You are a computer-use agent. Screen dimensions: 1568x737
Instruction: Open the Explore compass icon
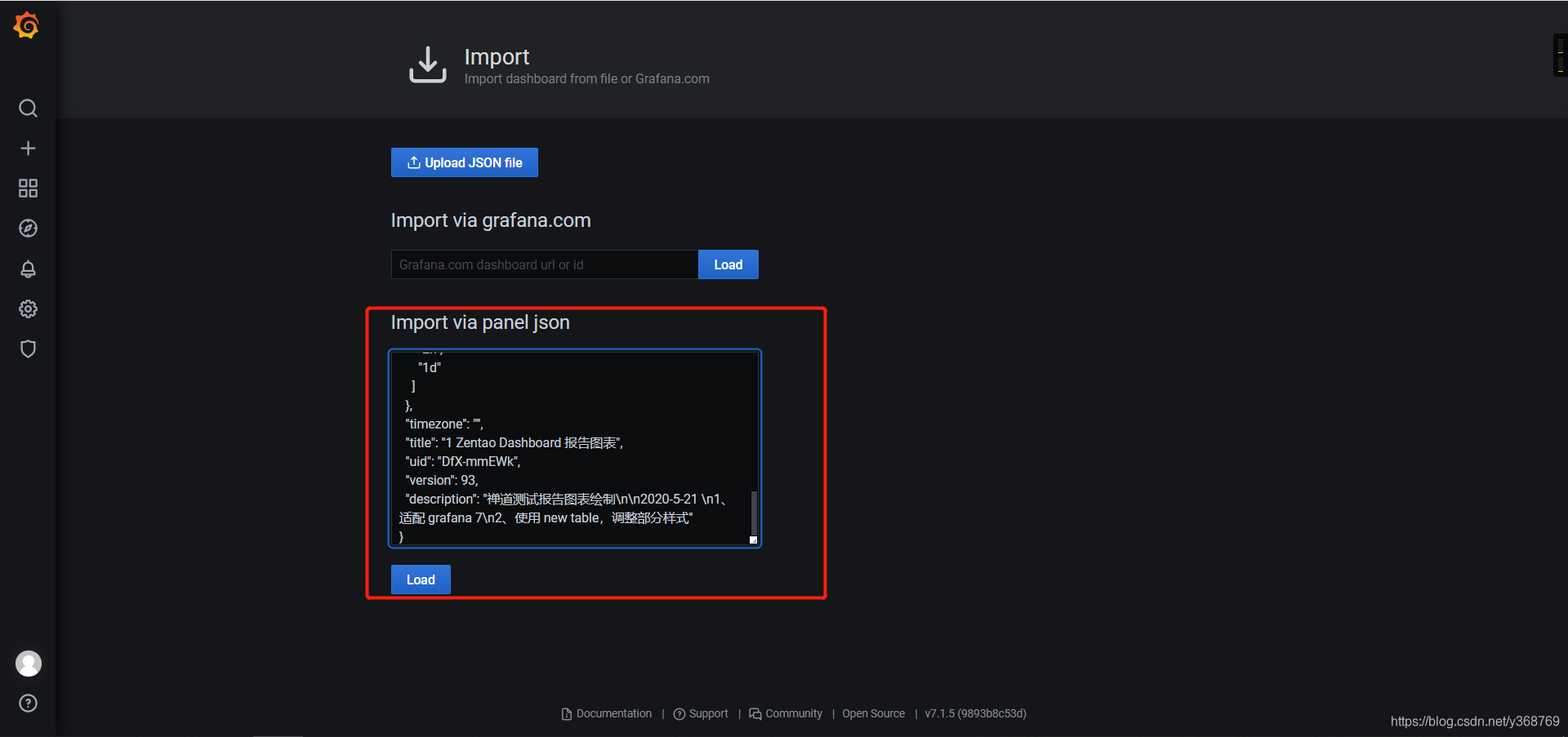(x=28, y=229)
